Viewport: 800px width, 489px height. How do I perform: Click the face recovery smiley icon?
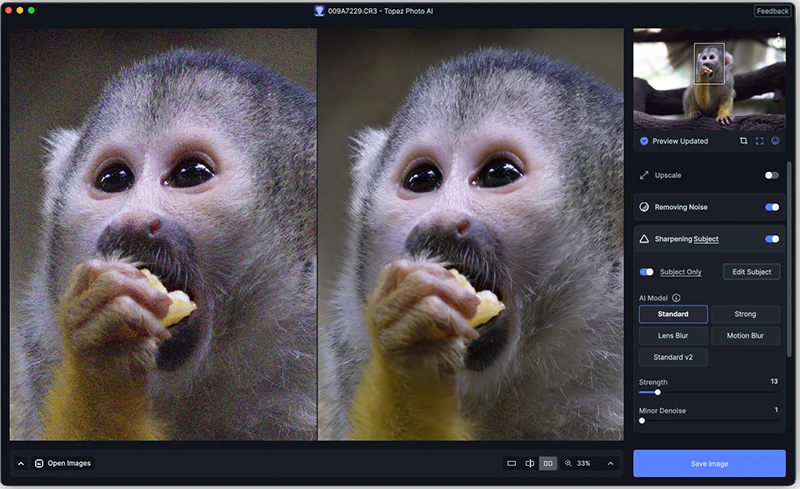click(775, 141)
